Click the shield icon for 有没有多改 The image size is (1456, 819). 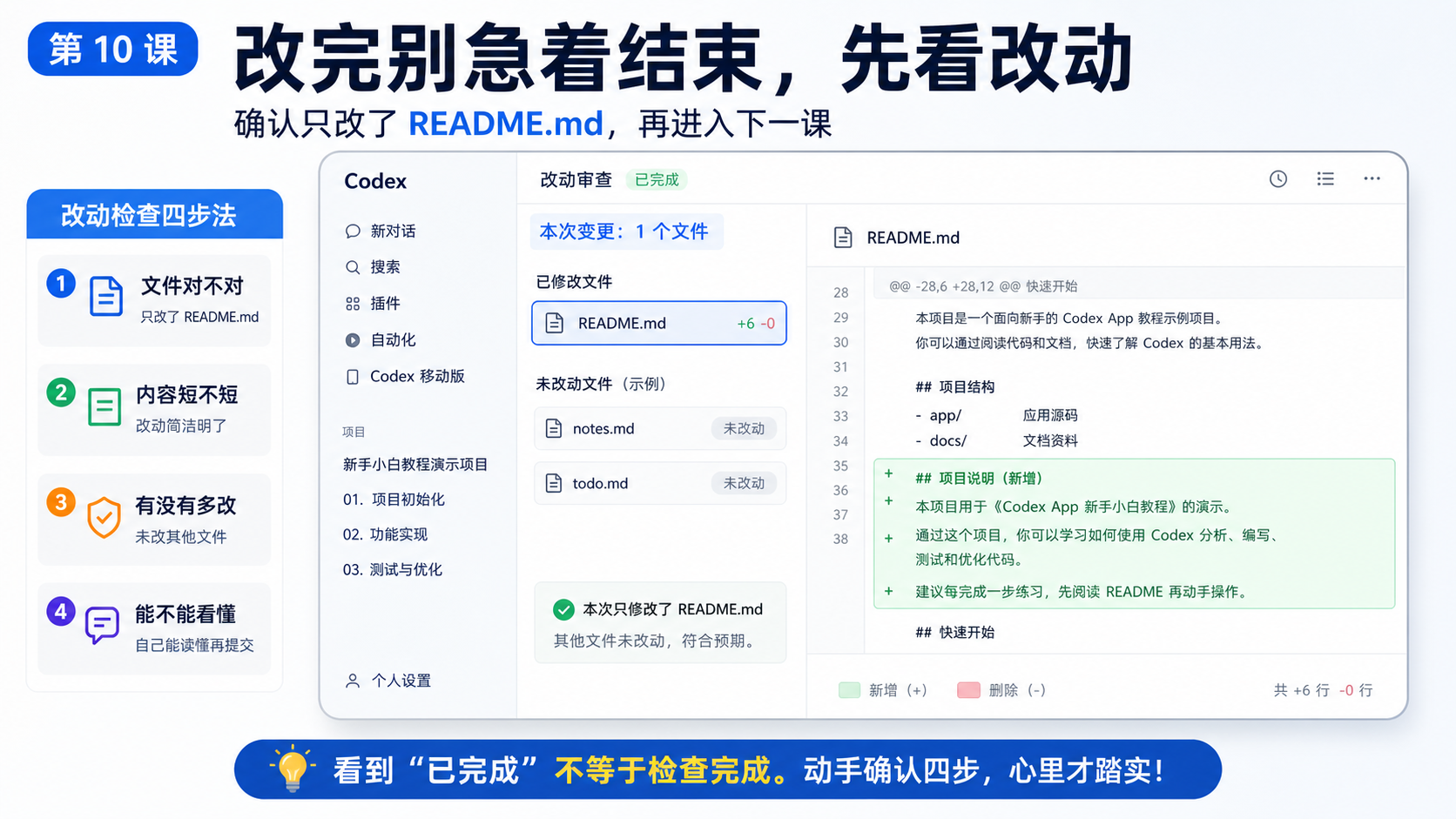104,517
